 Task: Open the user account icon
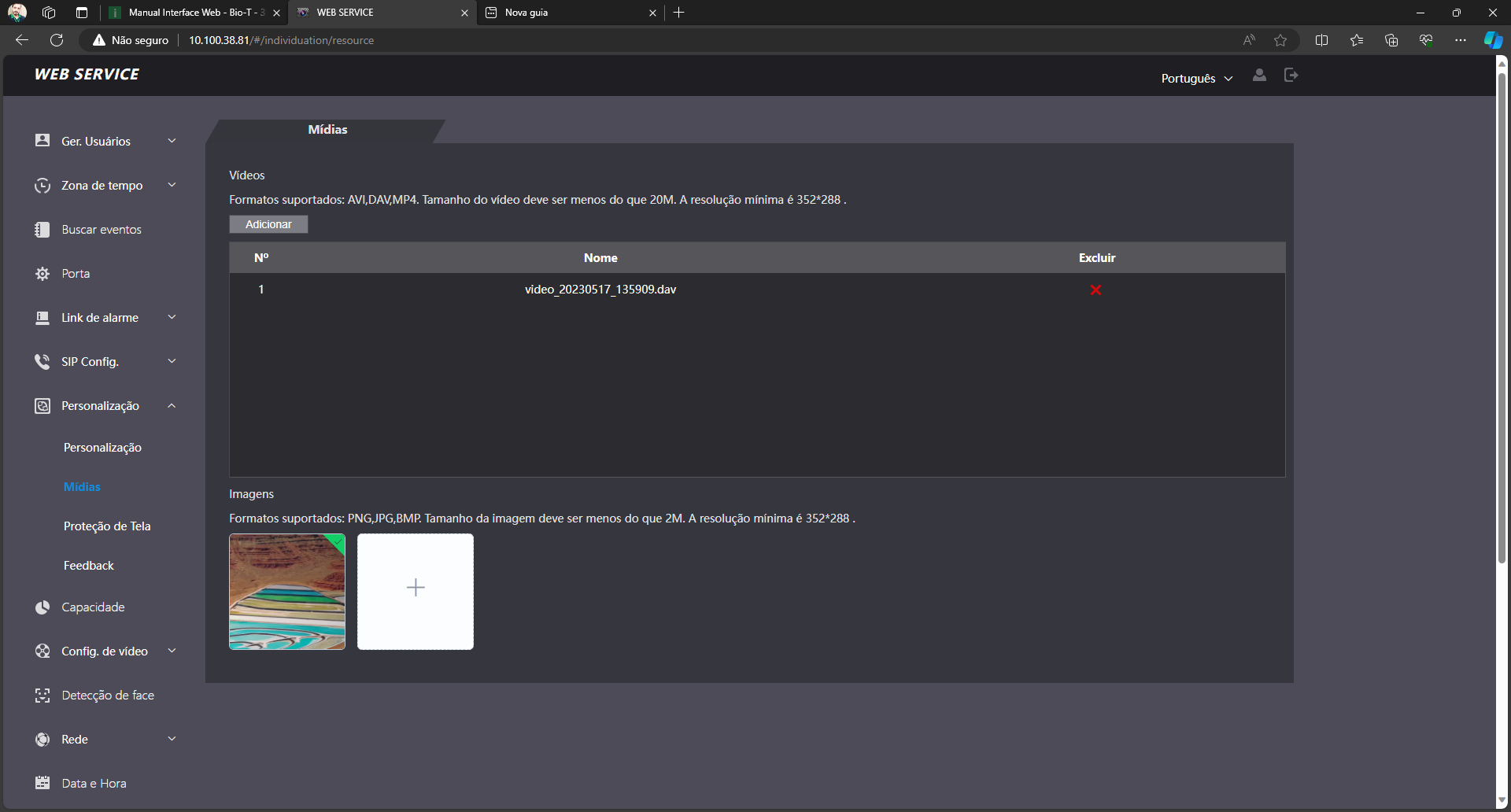[x=1259, y=75]
